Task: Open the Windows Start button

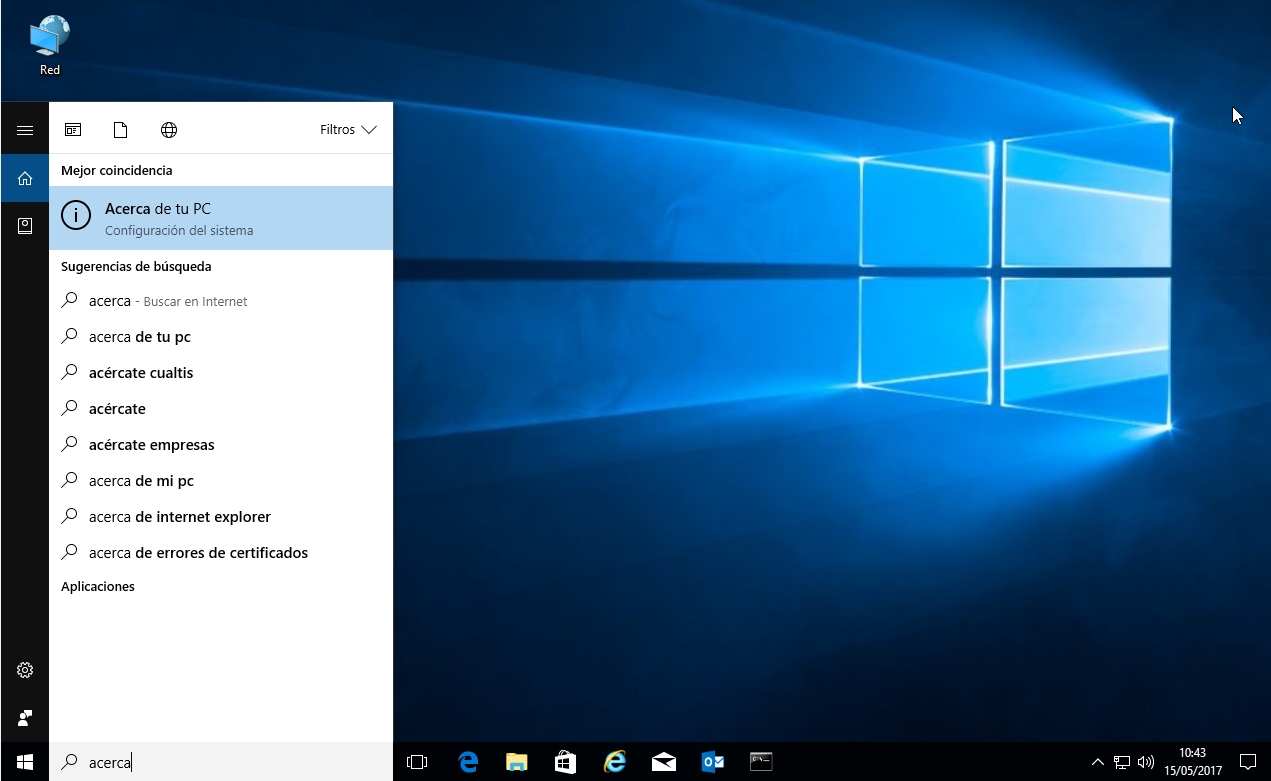Action: pos(25,762)
